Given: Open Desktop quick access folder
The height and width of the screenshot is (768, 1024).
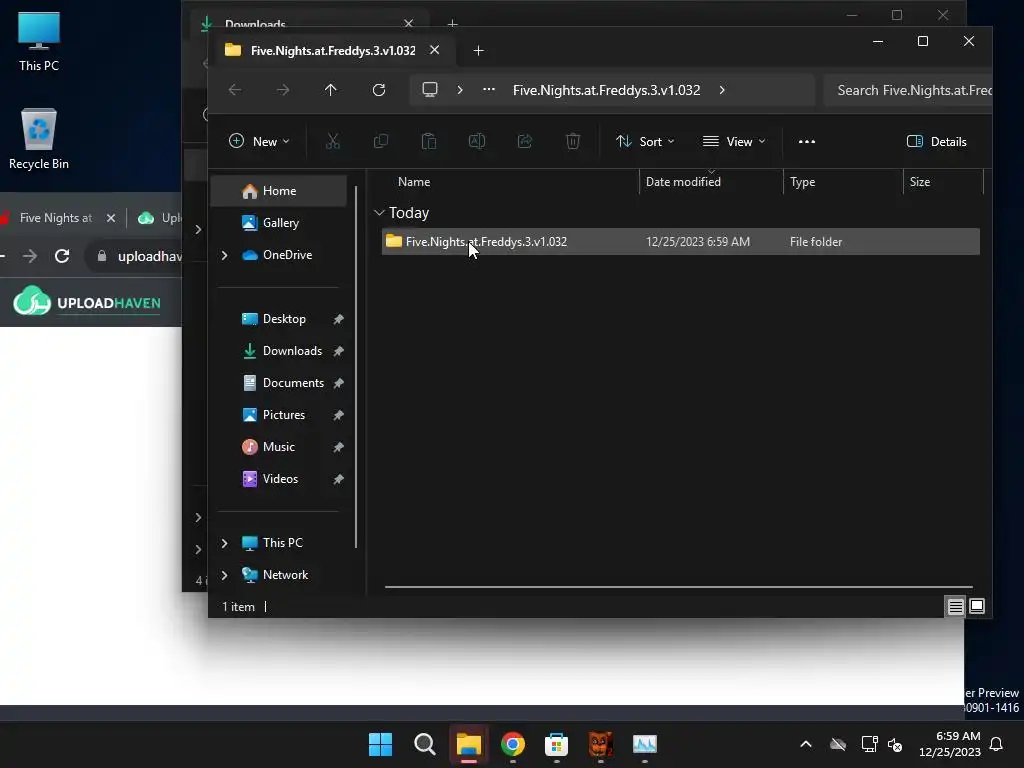Looking at the screenshot, I should (283, 319).
